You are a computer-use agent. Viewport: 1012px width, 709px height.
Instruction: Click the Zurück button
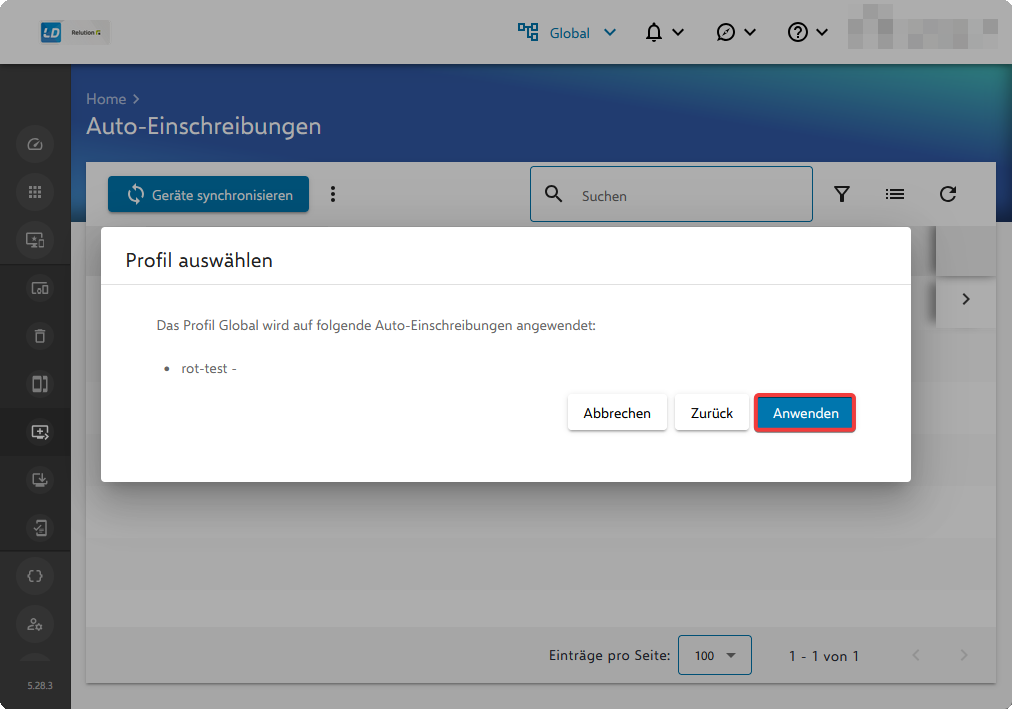711,413
